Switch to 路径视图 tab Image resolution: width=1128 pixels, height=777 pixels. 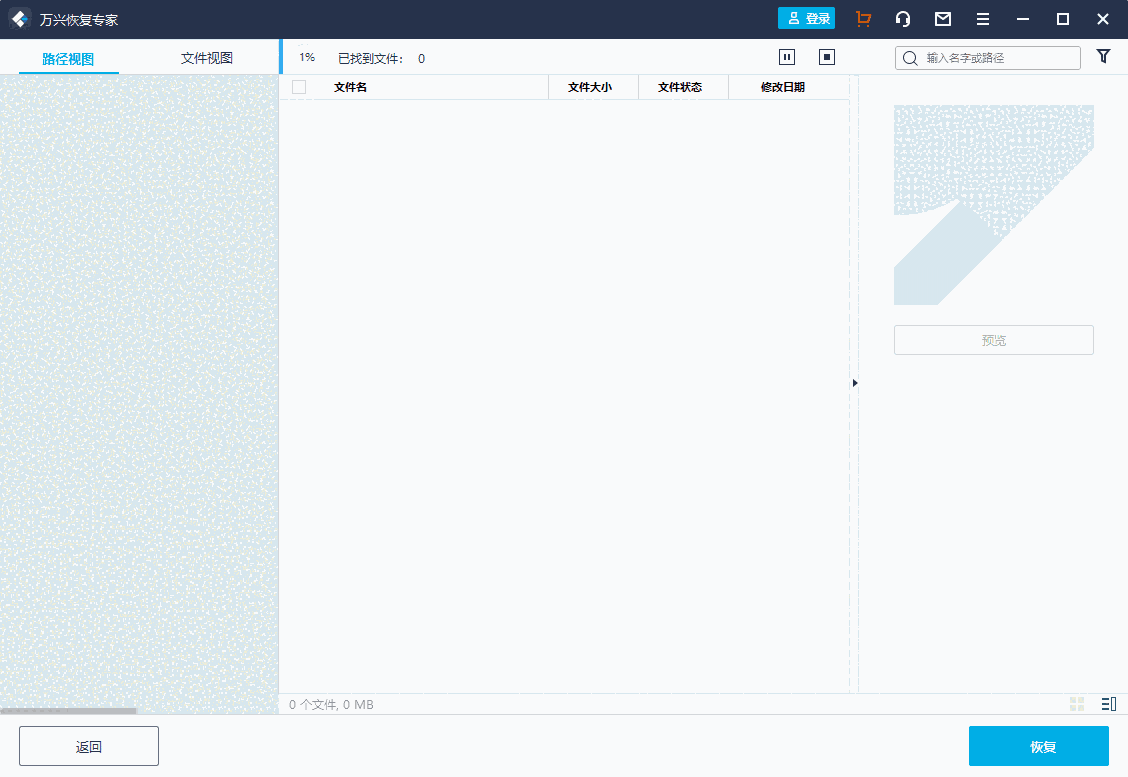[x=68, y=59]
